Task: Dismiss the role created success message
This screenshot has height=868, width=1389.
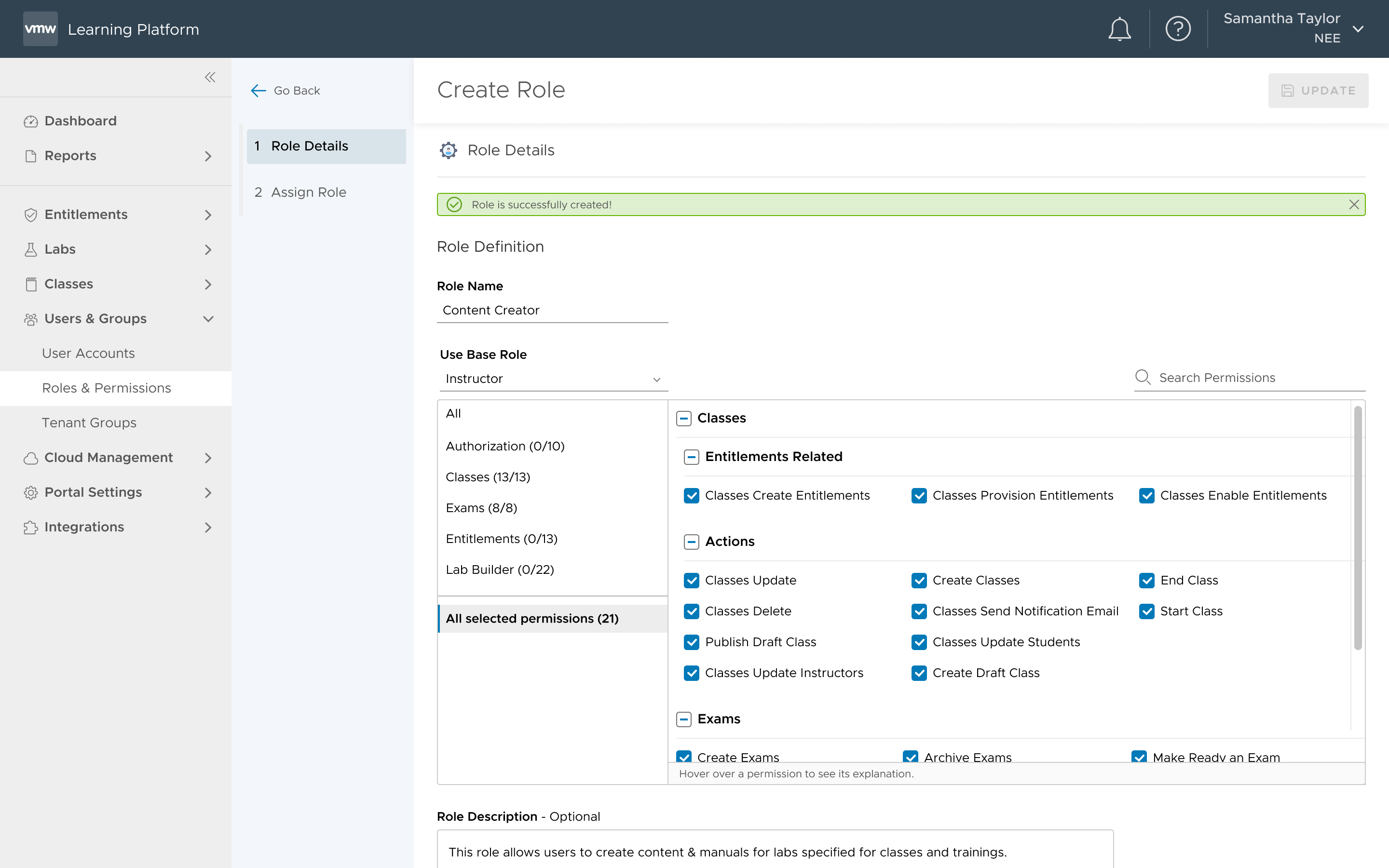Action: pos(1354,204)
